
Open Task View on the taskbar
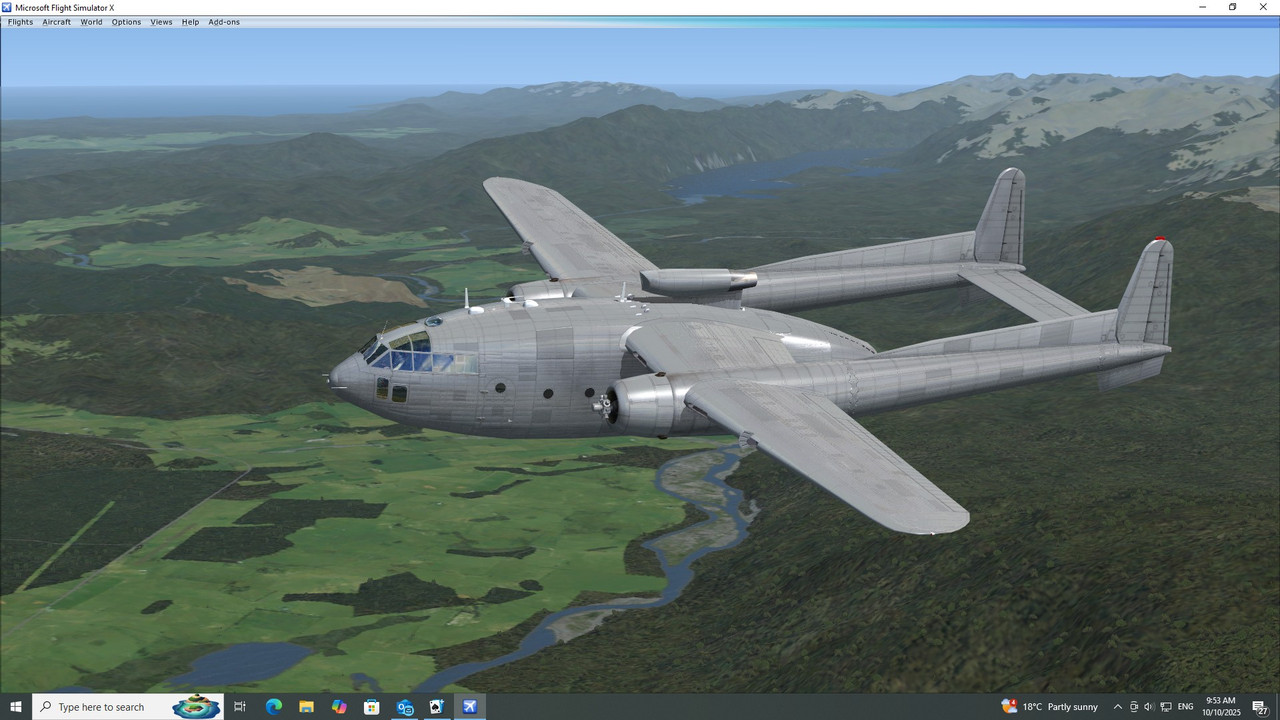[240, 707]
